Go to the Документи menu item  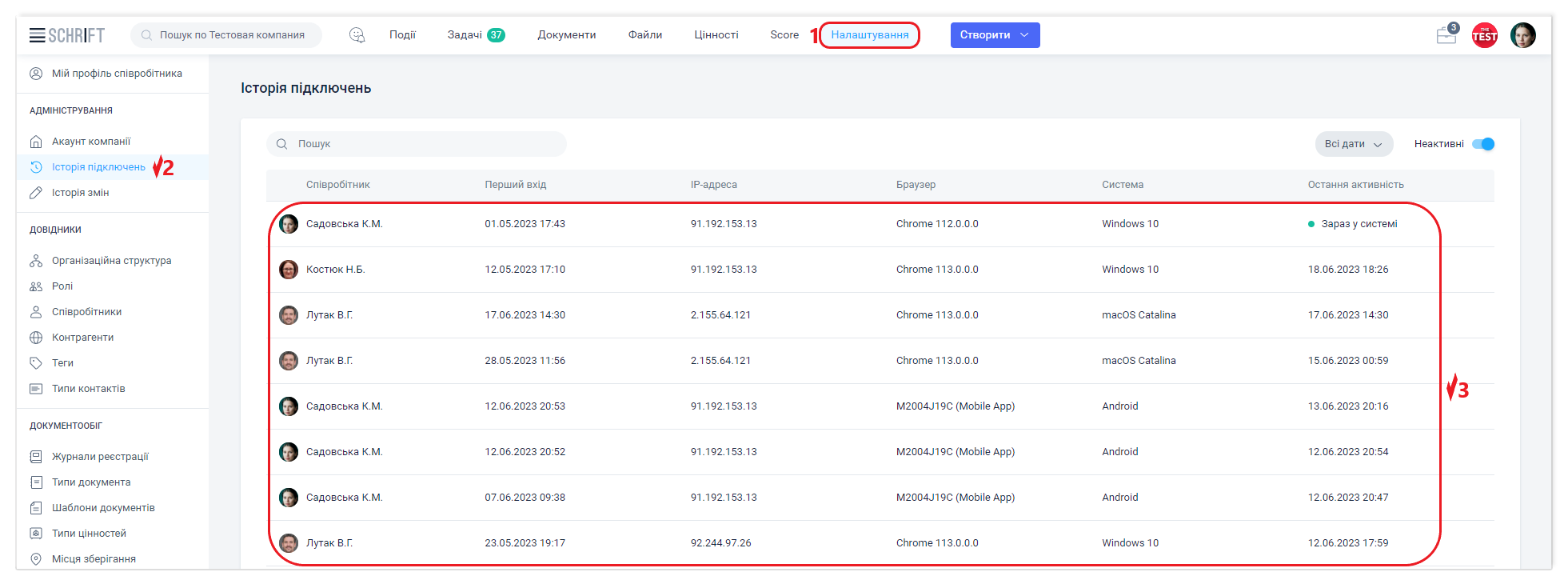pyautogui.click(x=566, y=35)
